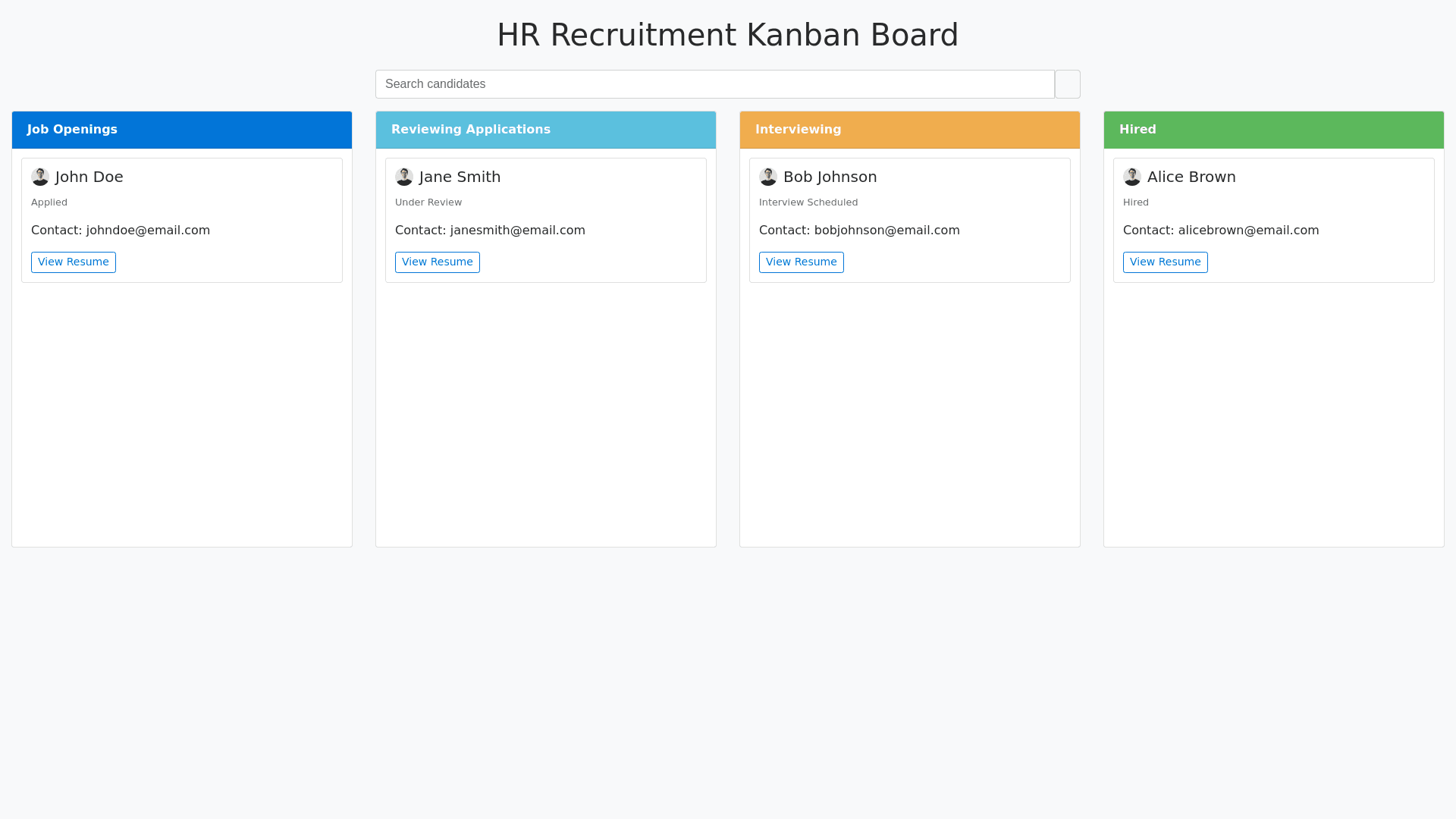Viewport: 1456px width, 819px height.
Task: Open Jane Smith's resume
Action: [x=438, y=262]
